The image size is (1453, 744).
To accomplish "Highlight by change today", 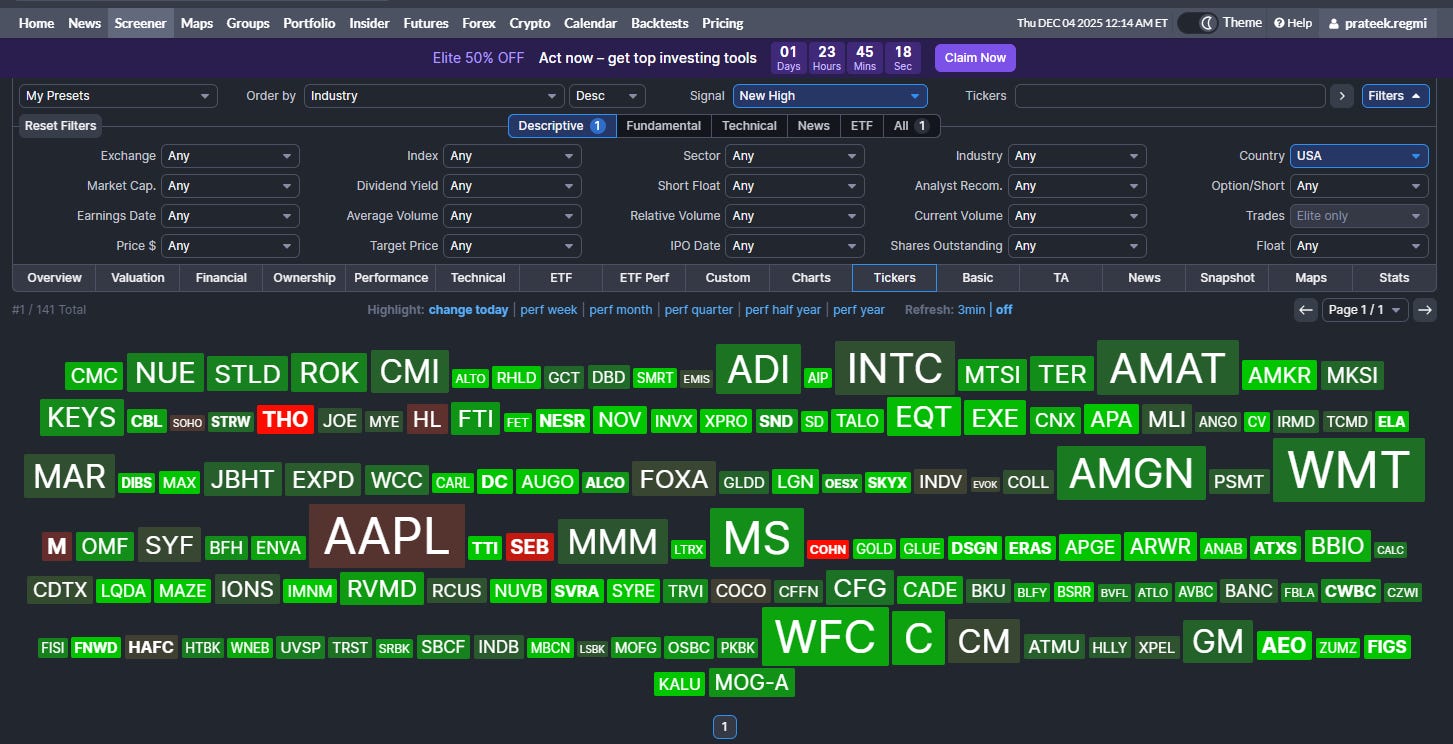I will 469,310.
